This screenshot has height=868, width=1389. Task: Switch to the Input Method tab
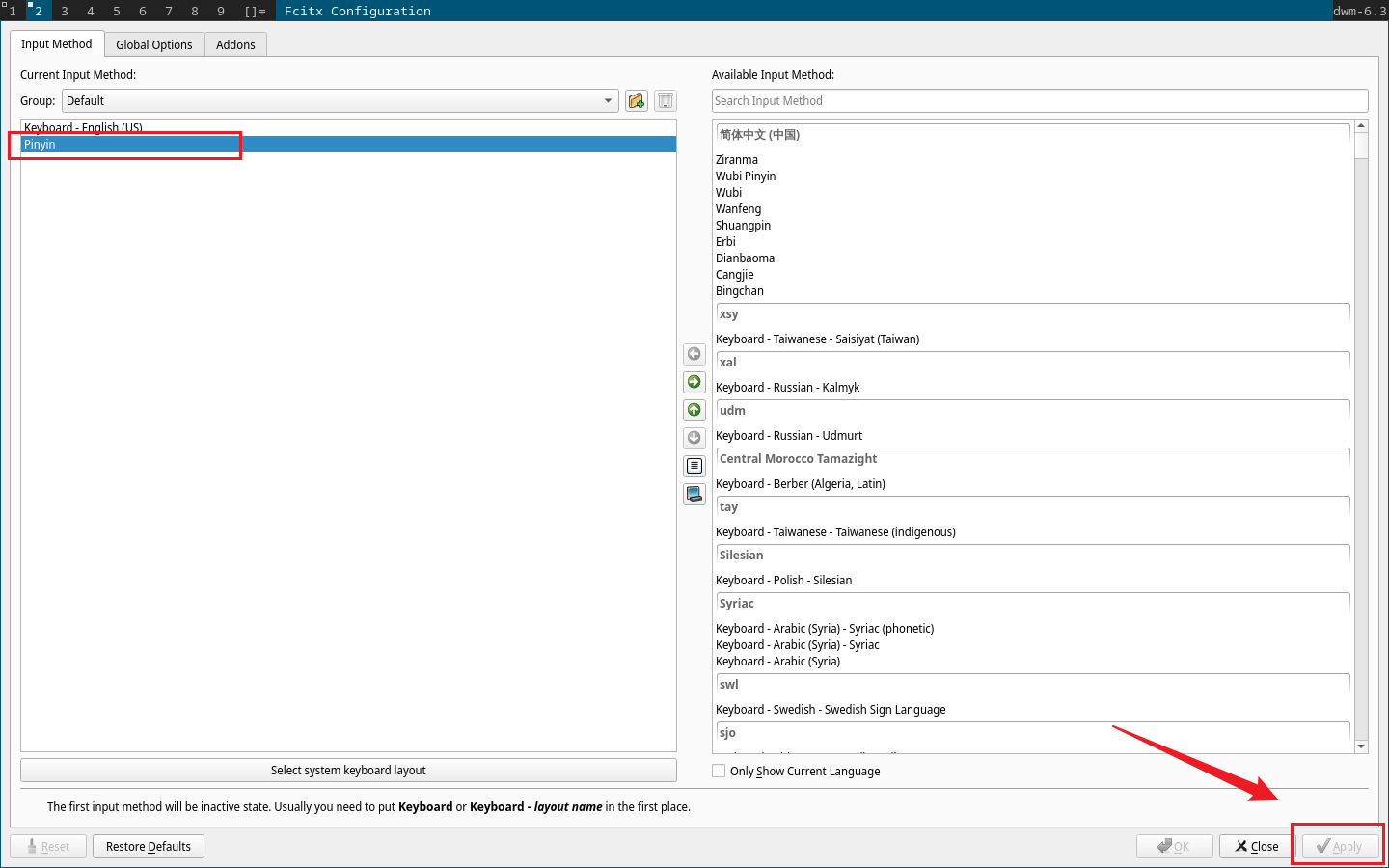(57, 44)
